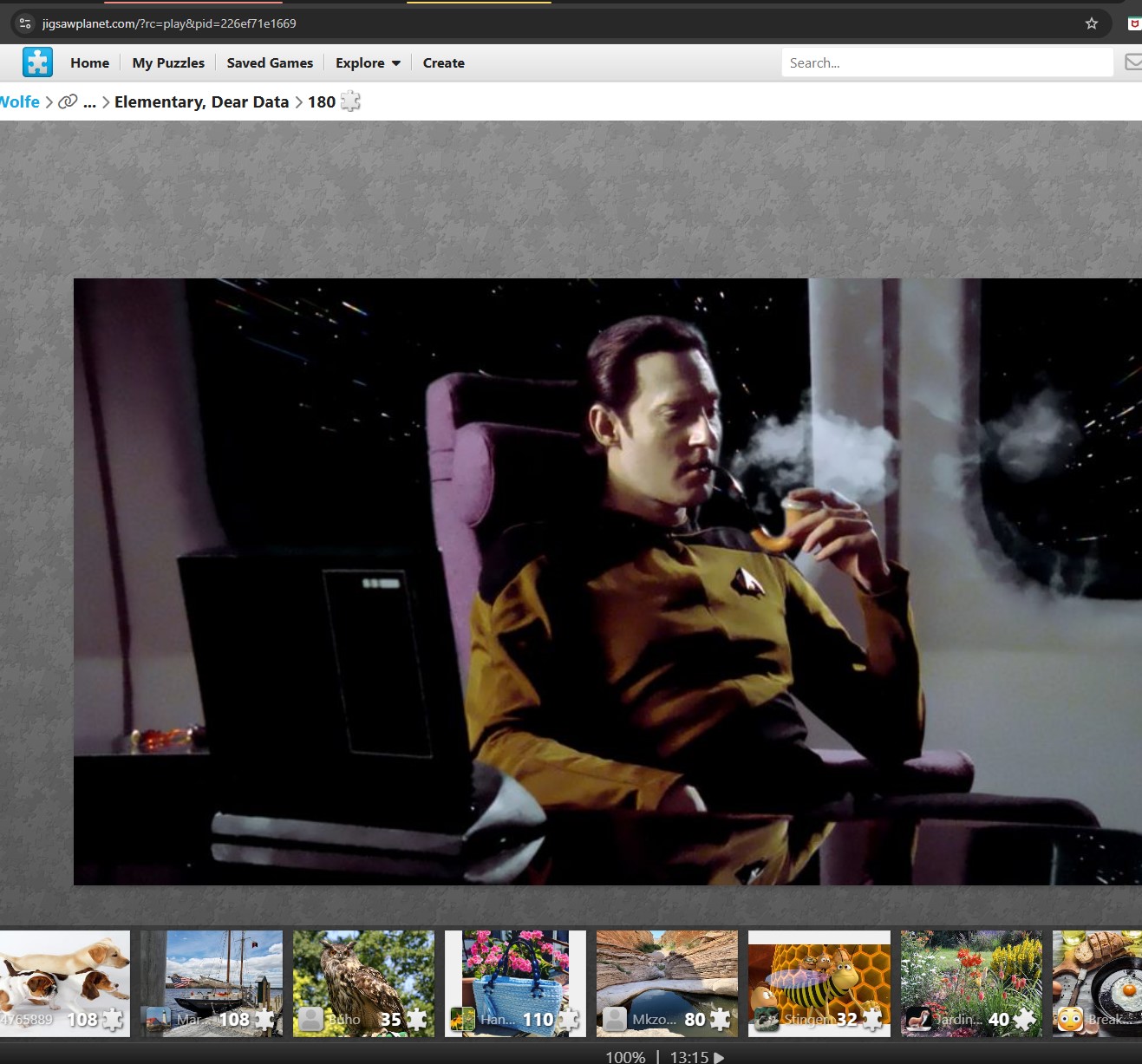The height and width of the screenshot is (1064, 1142).
Task: Open the blue handbag puzzle with 110 pieces
Action: tap(515, 983)
